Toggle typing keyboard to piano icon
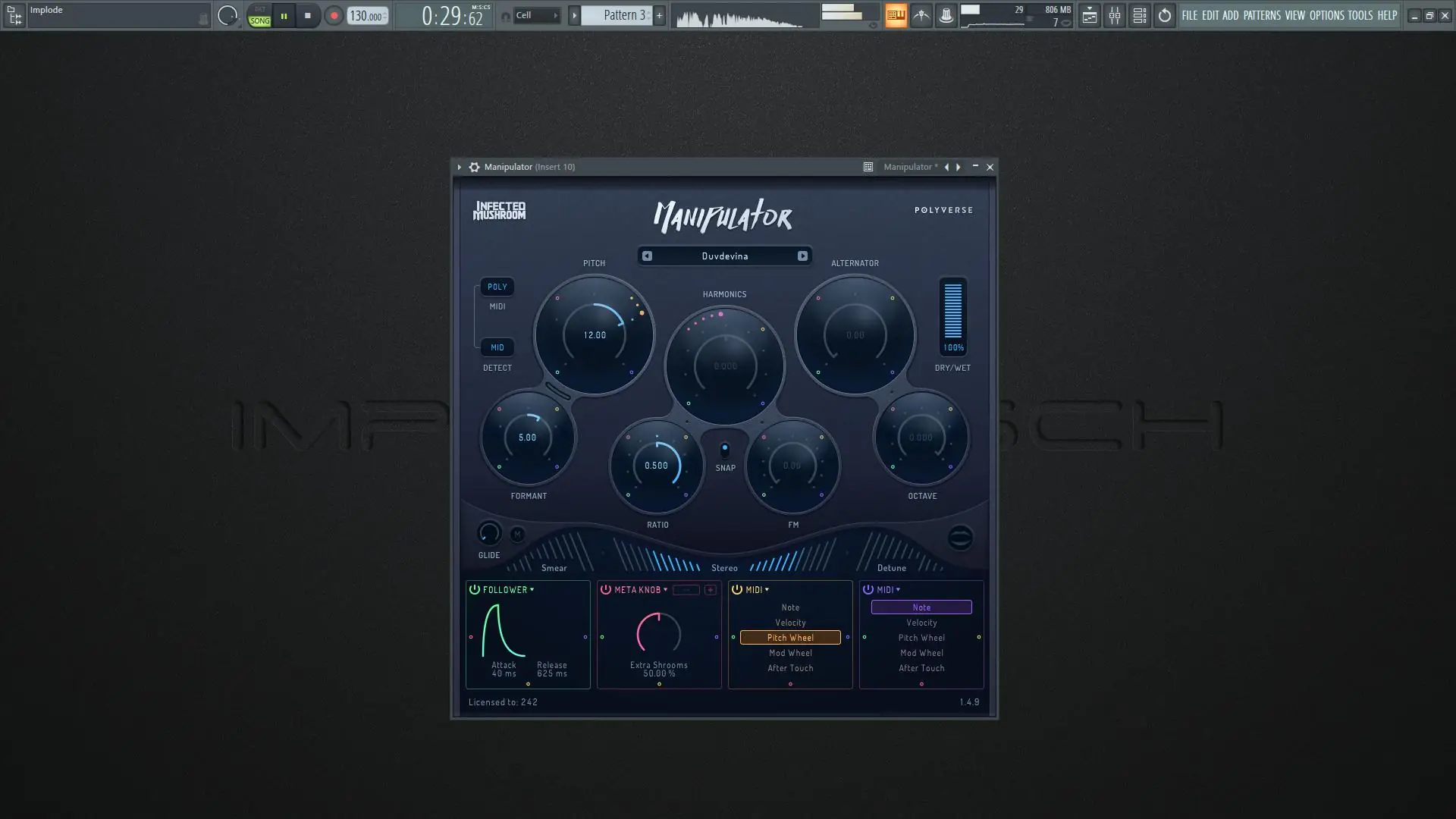The image size is (1456, 819). pos(896,15)
